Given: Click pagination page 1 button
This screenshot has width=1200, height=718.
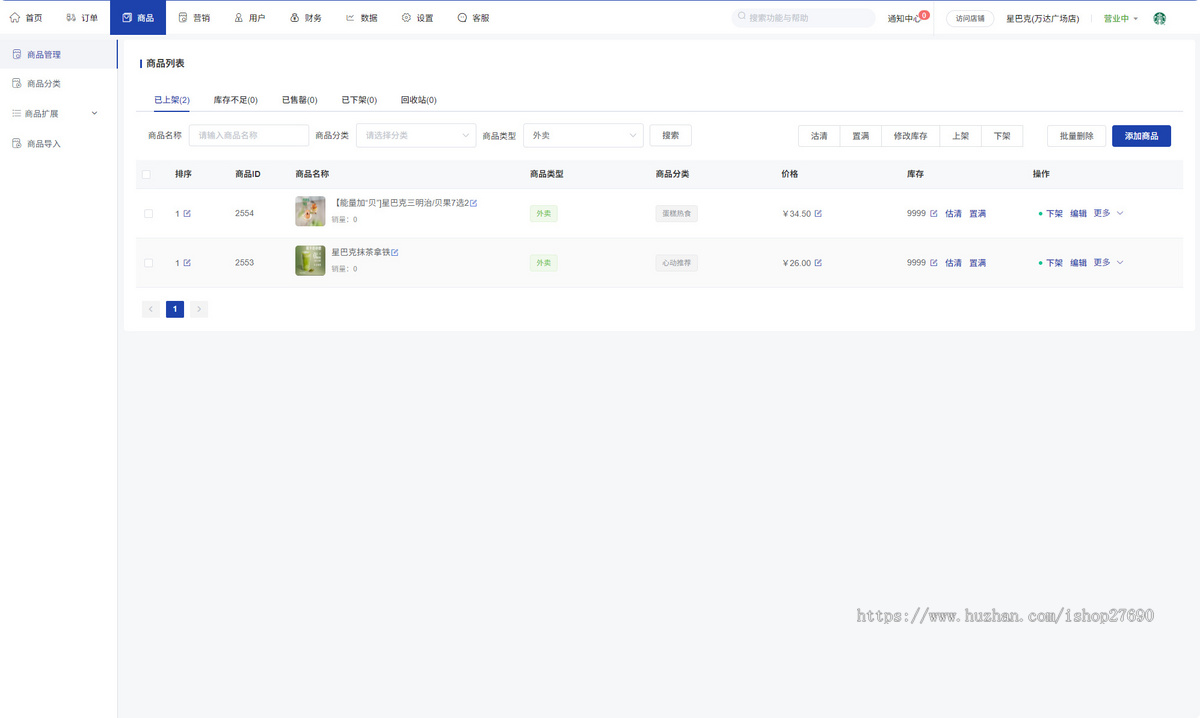Looking at the screenshot, I should pyautogui.click(x=175, y=309).
